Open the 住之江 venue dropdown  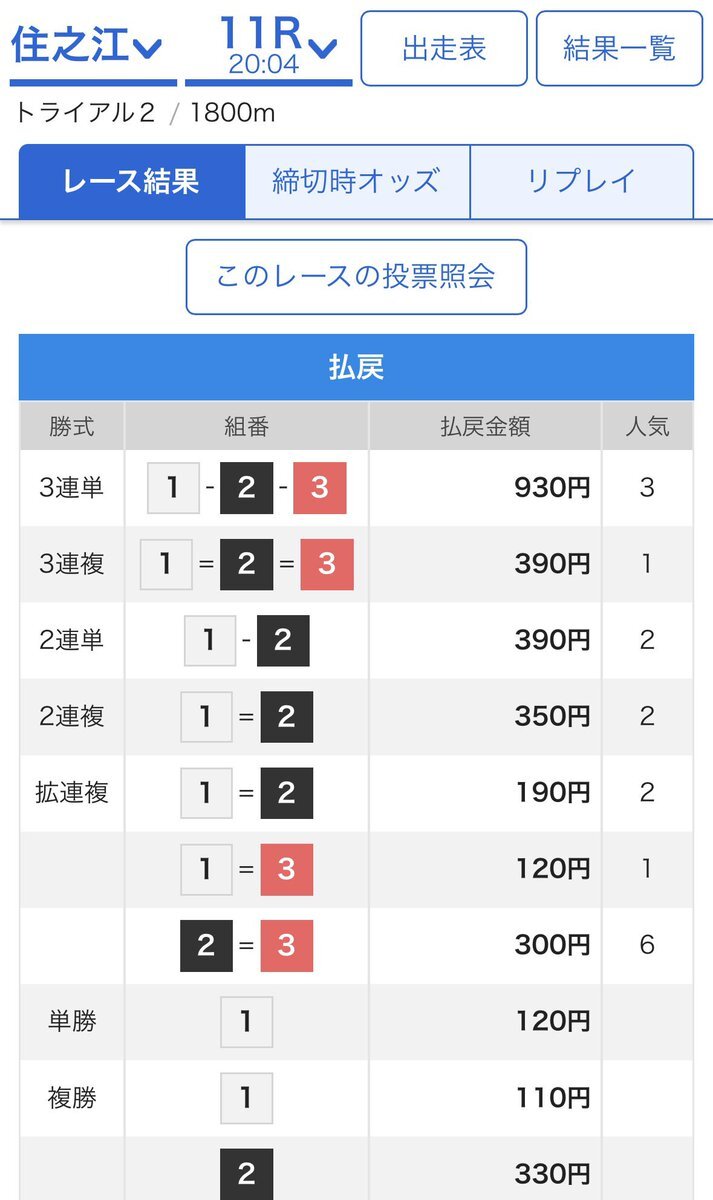[88, 47]
